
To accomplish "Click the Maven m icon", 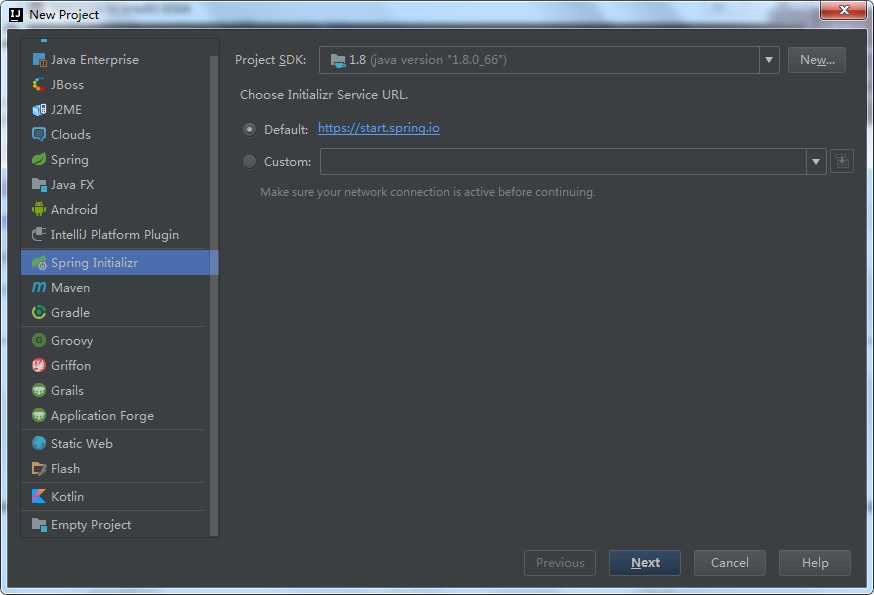I will [x=39, y=288].
